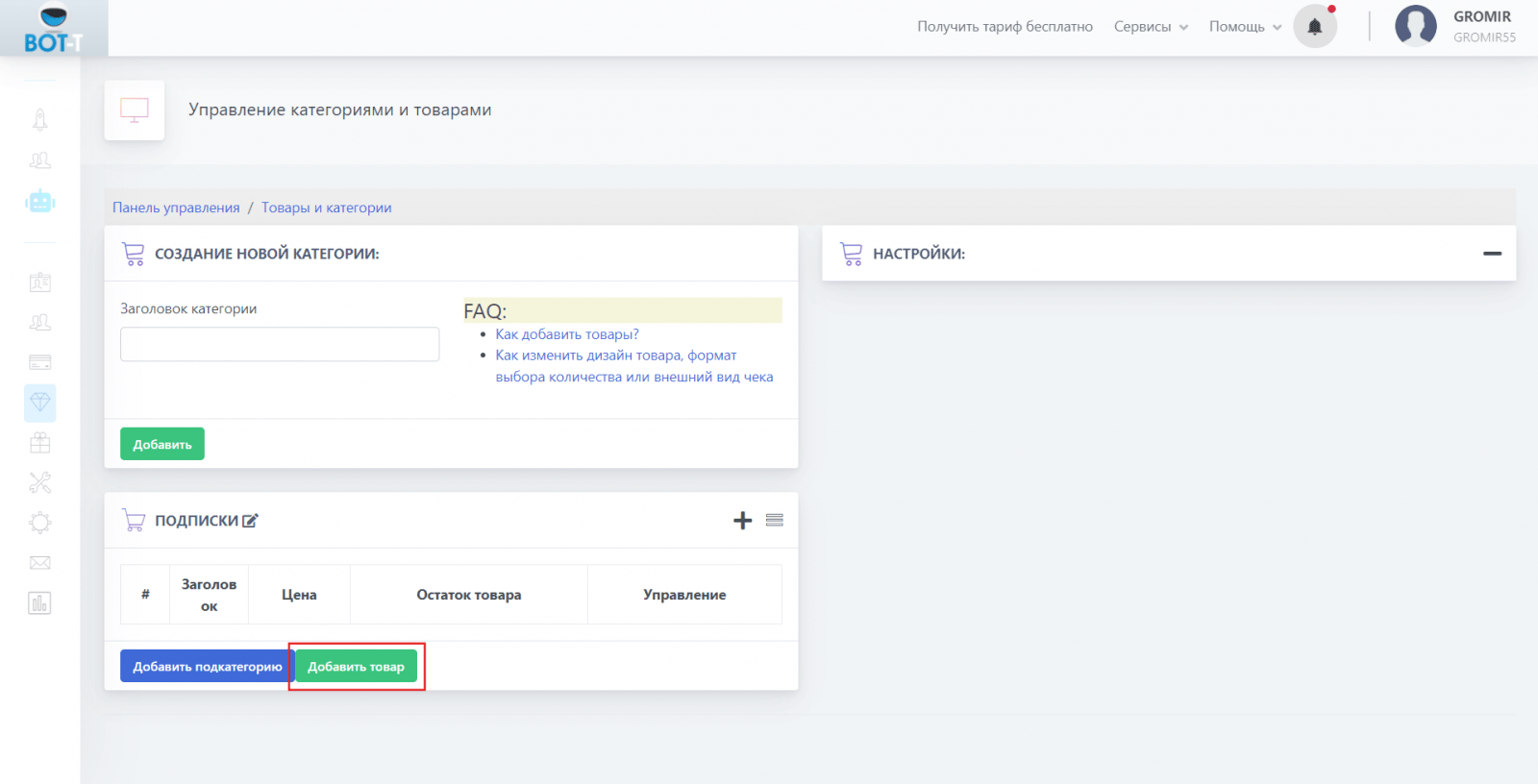The width and height of the screenshot is (1538, 784).
Task: Click the Управление column header
Action: 684,595
